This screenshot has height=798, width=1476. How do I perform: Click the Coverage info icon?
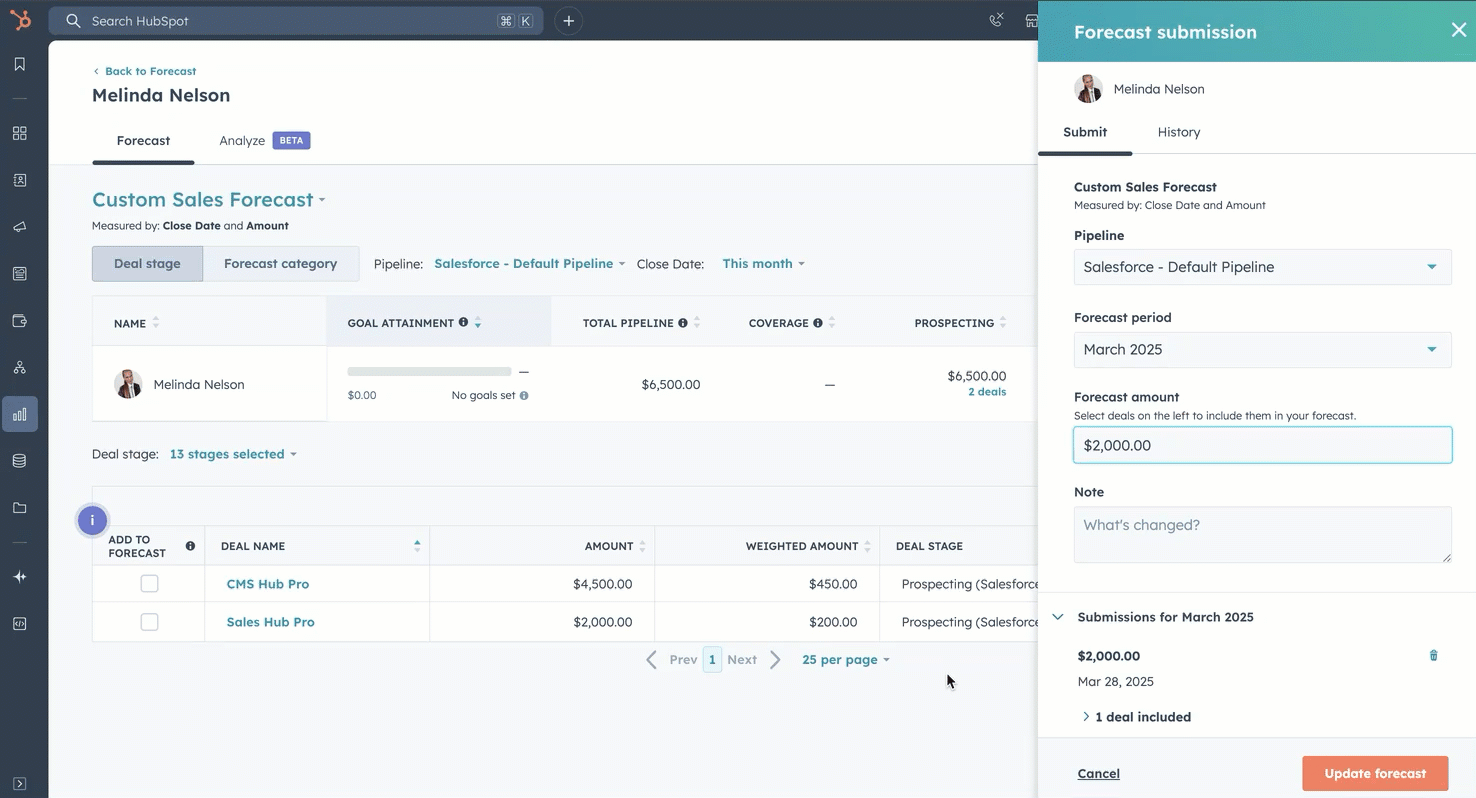click(818, 323)
